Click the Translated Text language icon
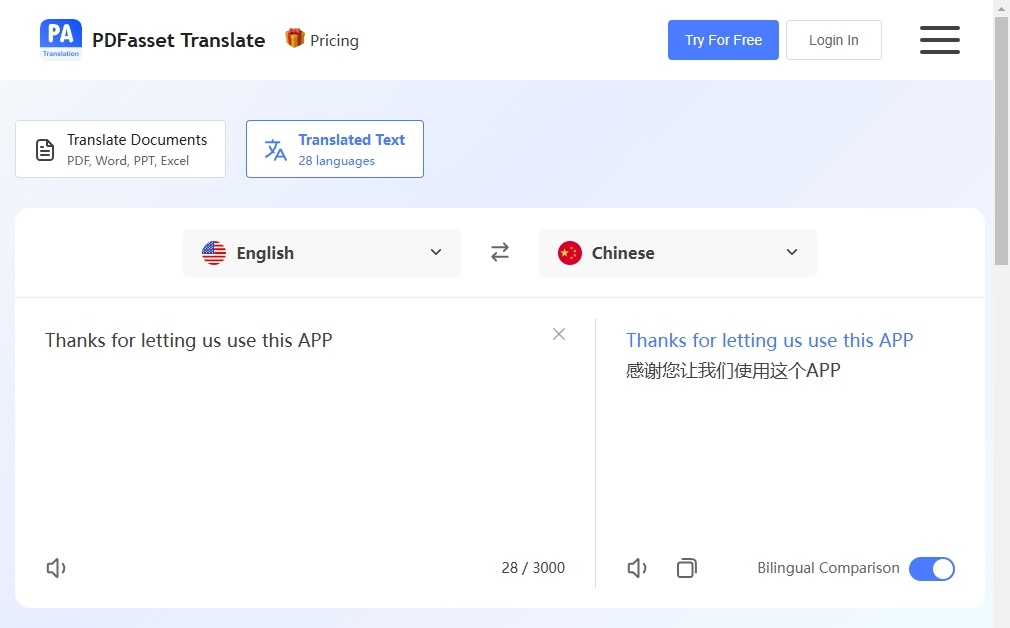The image size is (1010, 628). [x=276, y=149]
